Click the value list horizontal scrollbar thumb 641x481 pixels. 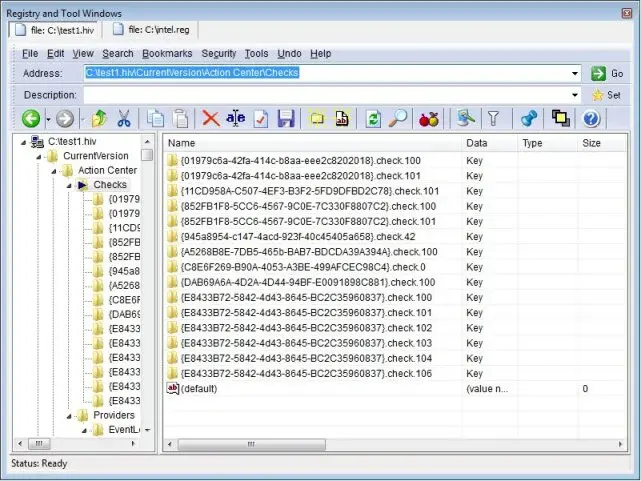(252, 444)
